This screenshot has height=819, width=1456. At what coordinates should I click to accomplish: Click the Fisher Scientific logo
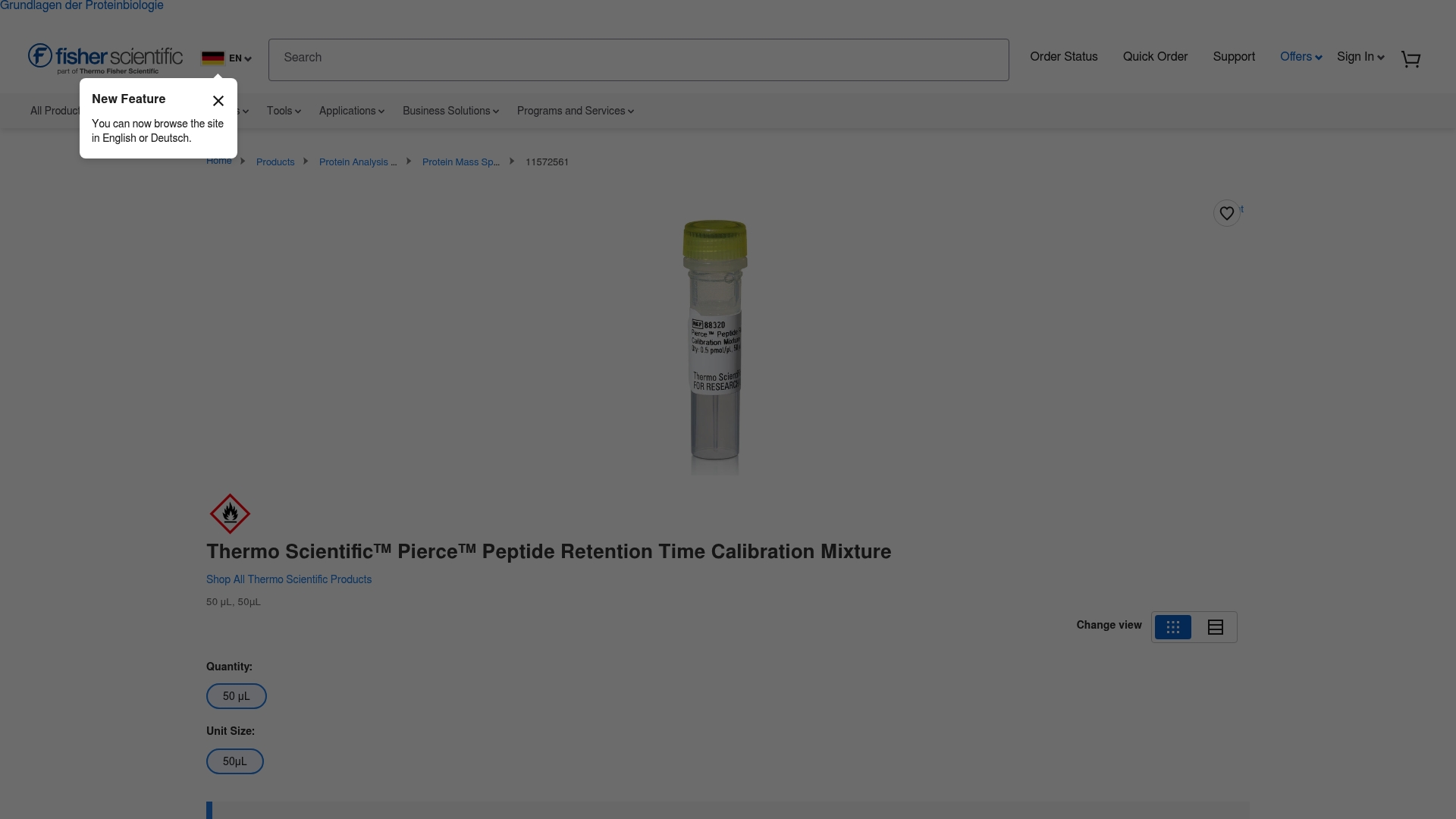click(x=105, y=58)
